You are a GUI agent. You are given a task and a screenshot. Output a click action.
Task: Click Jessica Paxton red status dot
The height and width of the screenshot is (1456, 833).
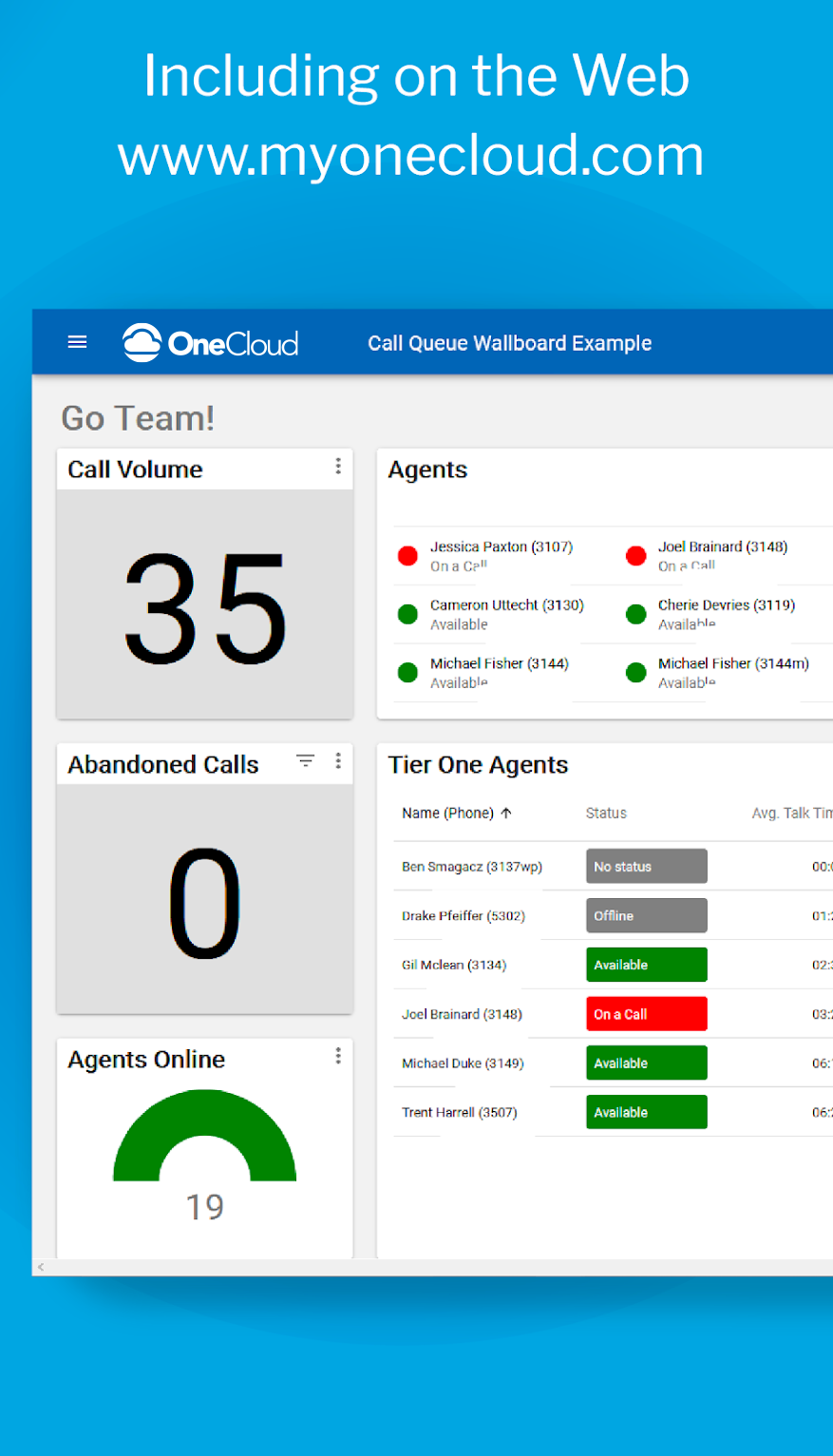point(407,556)
